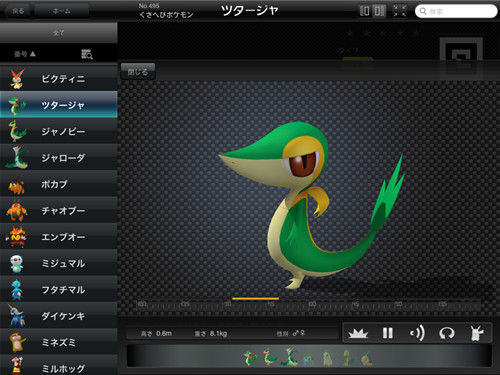Select ジャノビー in the Pokémon list

click(59, 131)
